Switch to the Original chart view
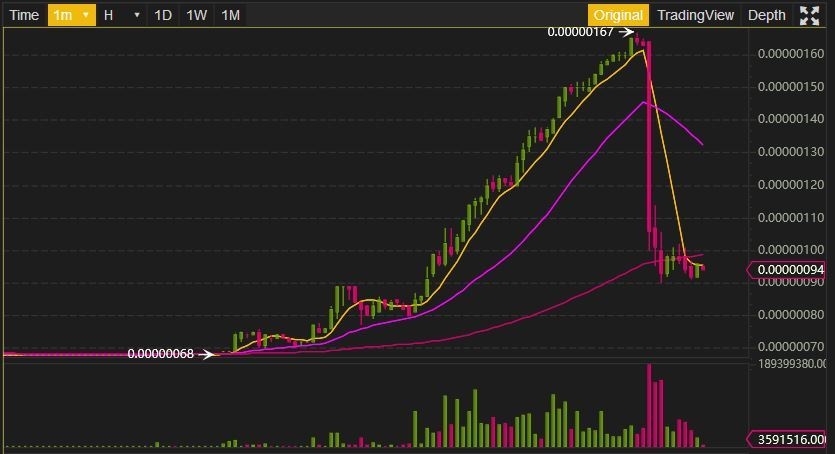 [x=618, y=15]
